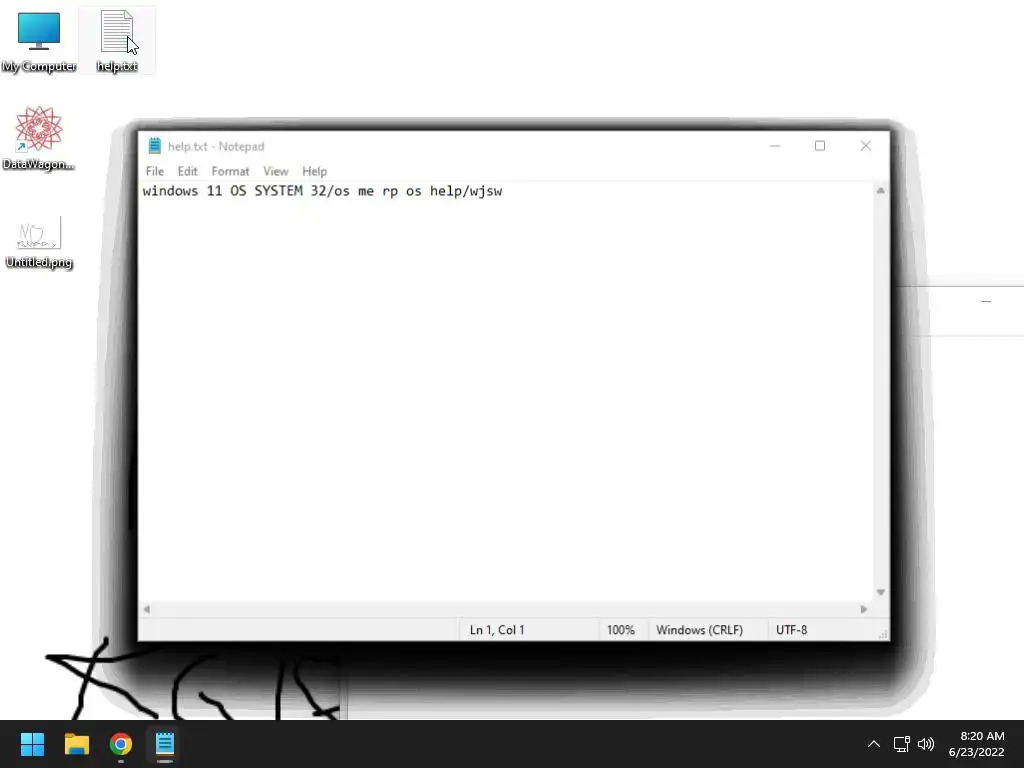
Task: Click the vertical scrollbar down arrow
Action: pos(880,592)
